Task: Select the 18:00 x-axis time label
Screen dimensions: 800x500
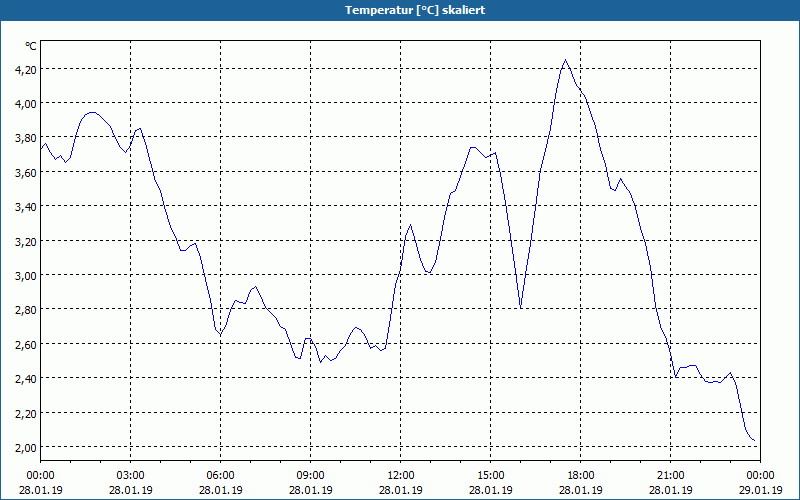Action: (581, 476)
